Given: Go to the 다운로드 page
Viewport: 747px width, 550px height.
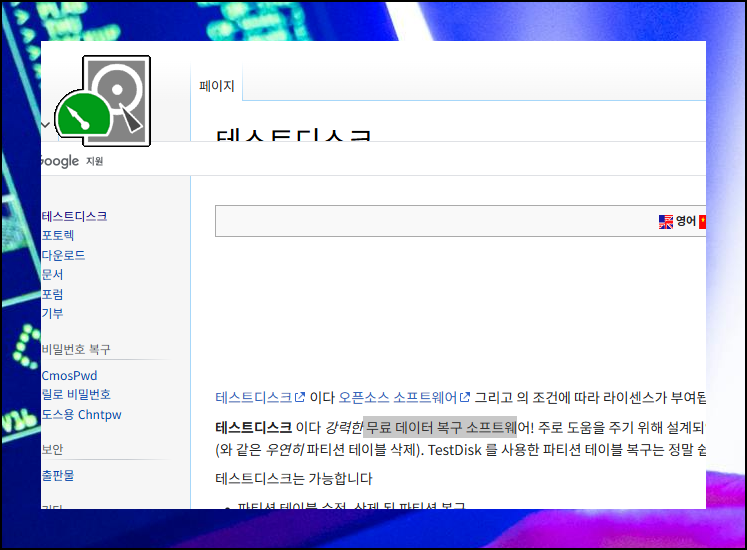Looking at the screenshot, I should 63,255.
